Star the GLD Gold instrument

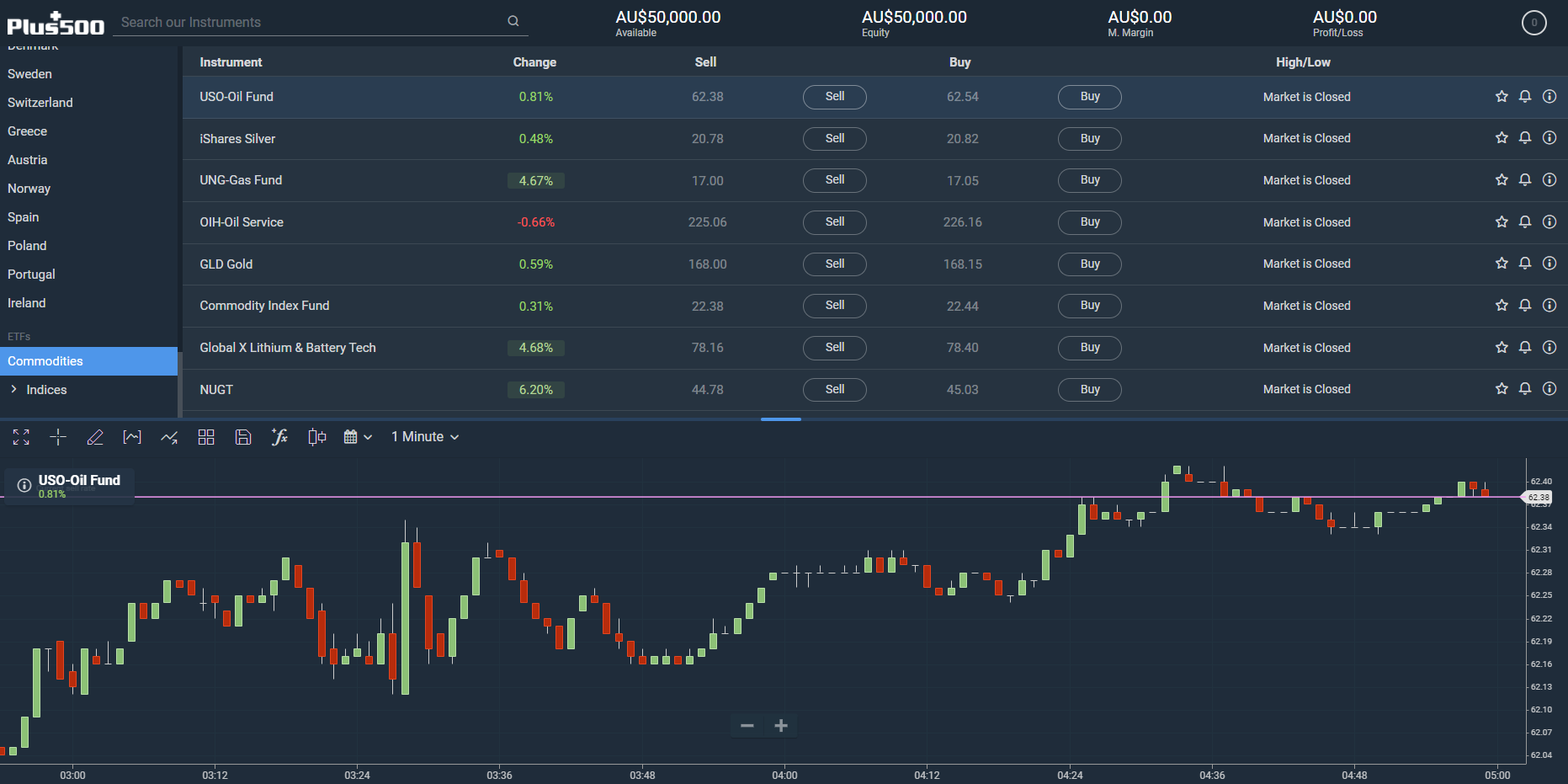[1502, 264]
